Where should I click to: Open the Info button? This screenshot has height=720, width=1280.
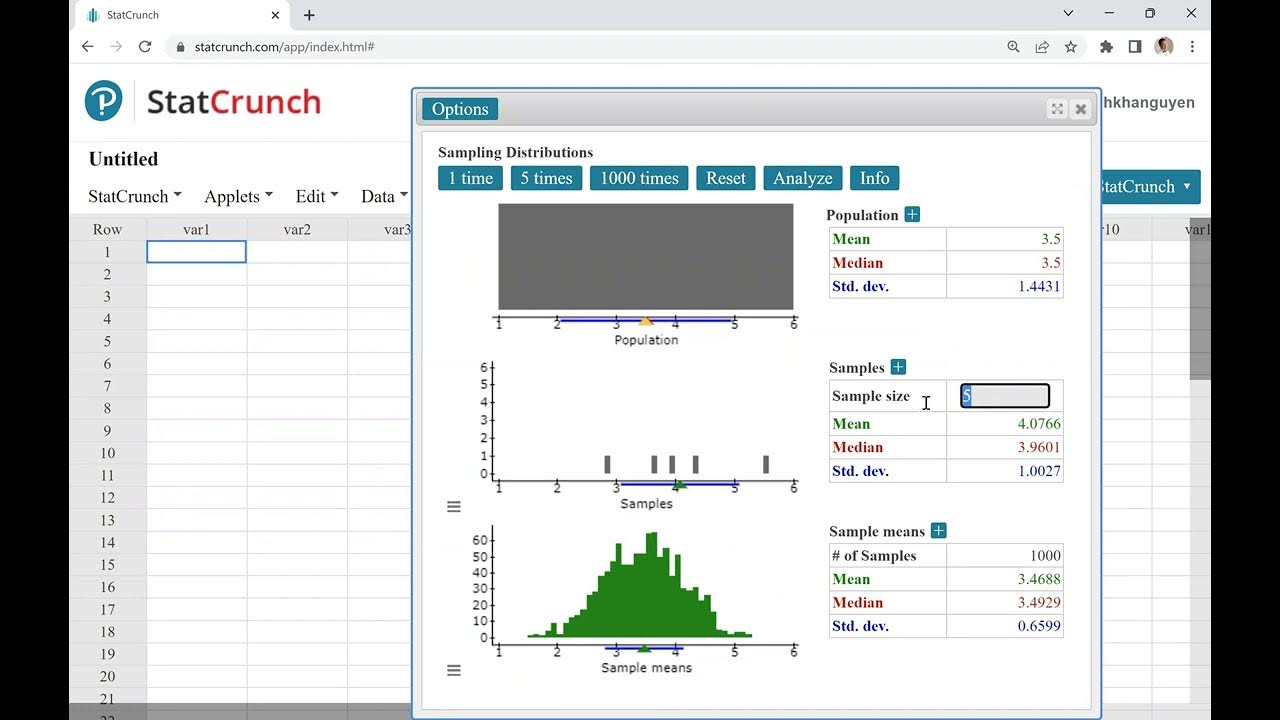coord(875,178)
